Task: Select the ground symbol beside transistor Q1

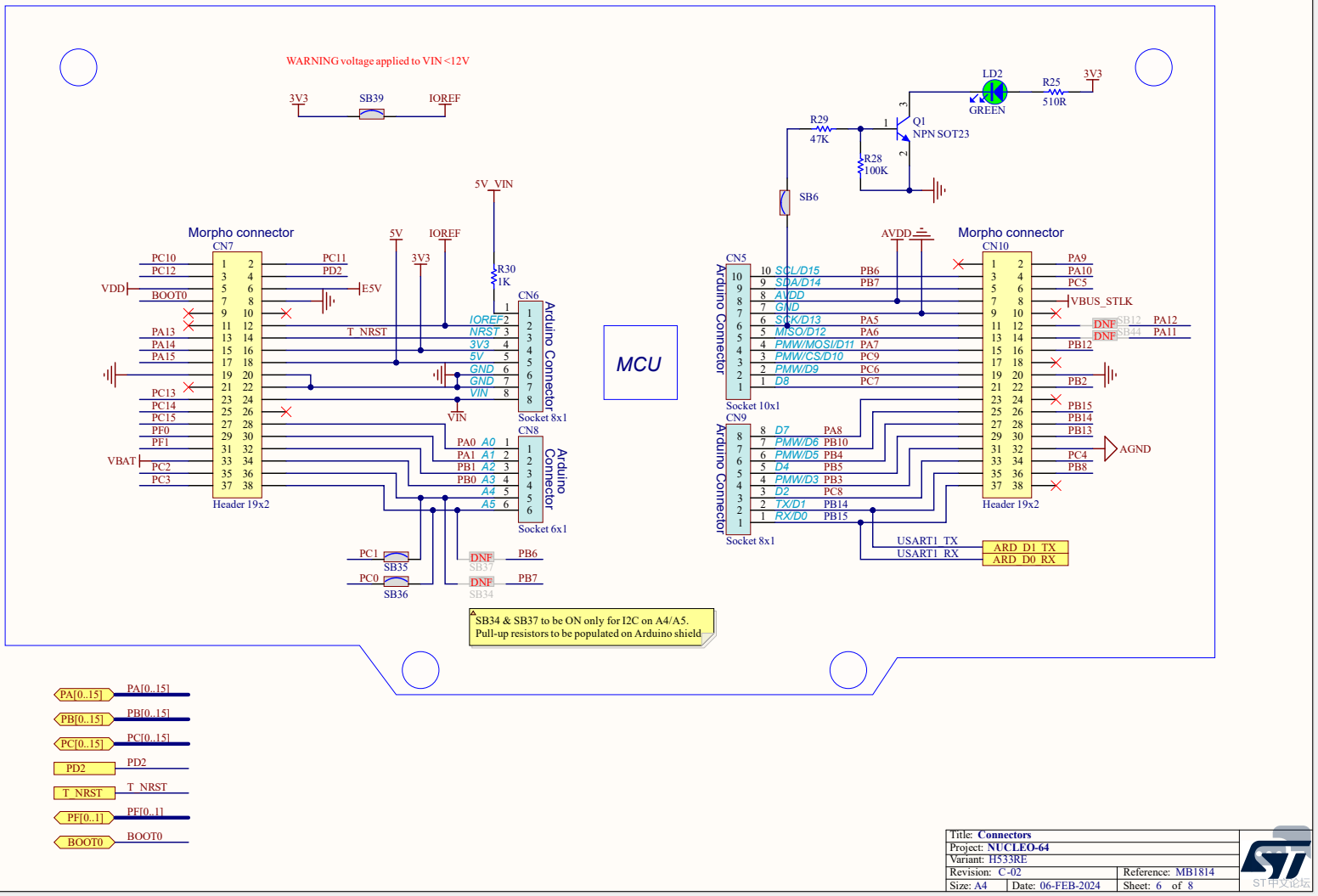Action: pyautogui.click(x=938, y=190)
